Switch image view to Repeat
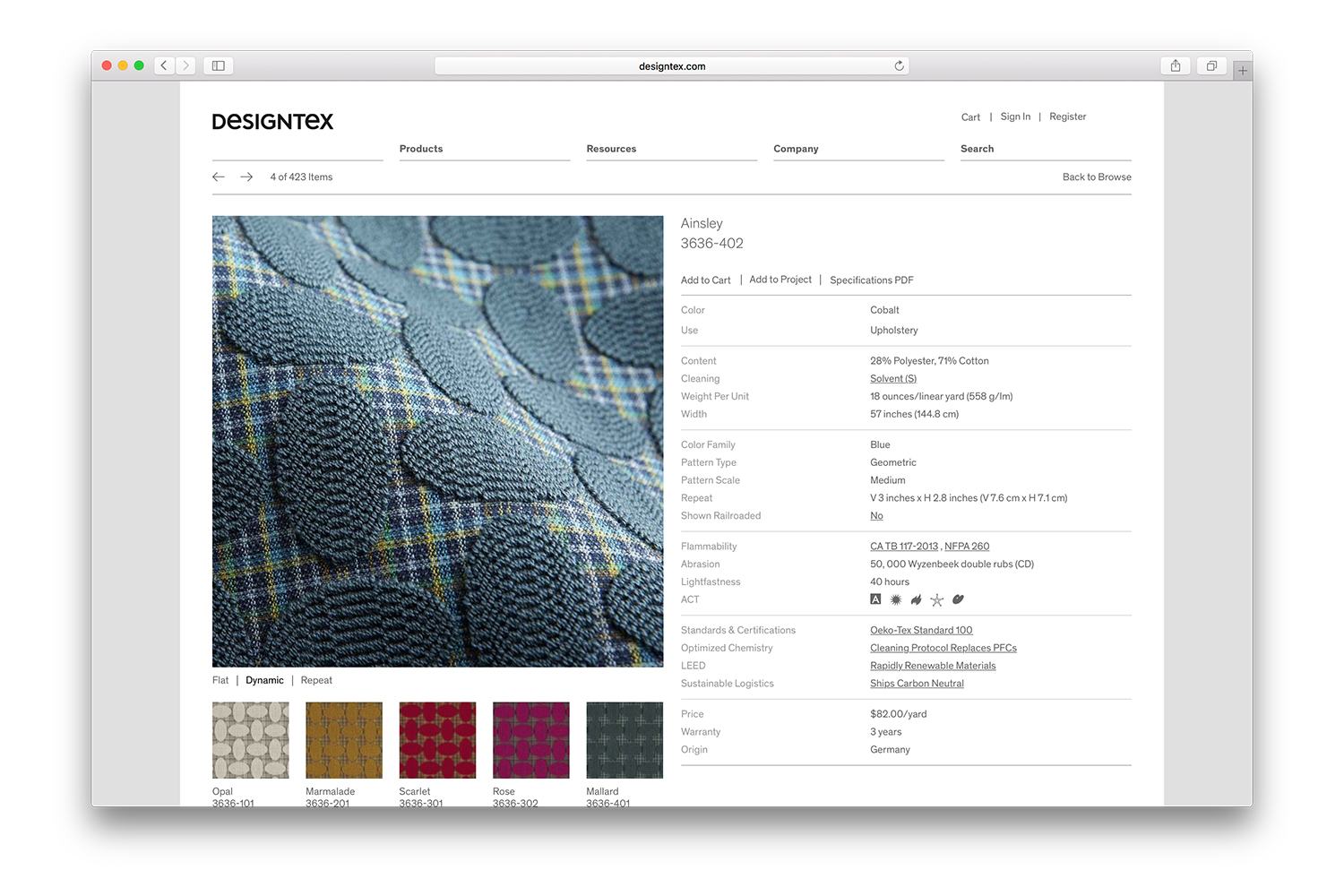Screen dimensions: 1344x896 pyautogui.click(x=316, y=681)
